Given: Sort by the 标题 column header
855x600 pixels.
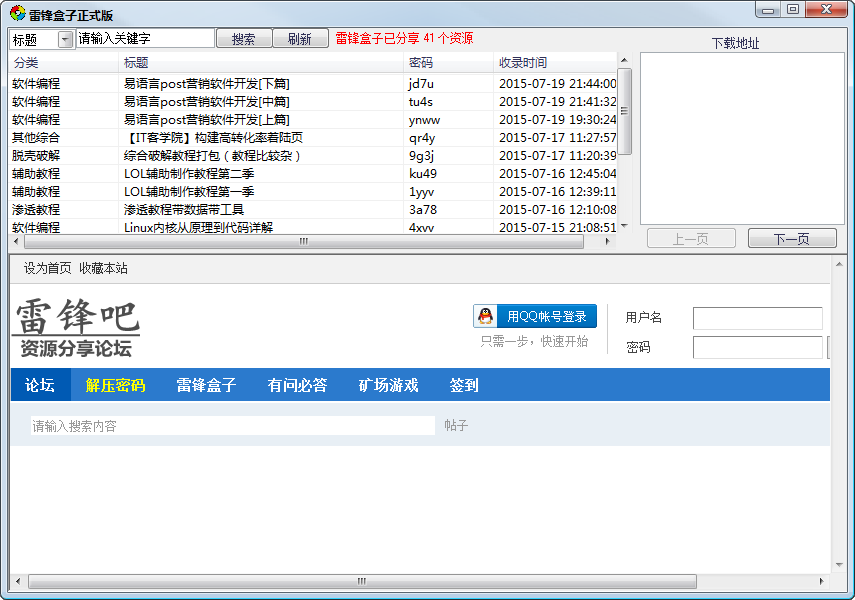Looking at the screenshot, I should click(261, 63).
